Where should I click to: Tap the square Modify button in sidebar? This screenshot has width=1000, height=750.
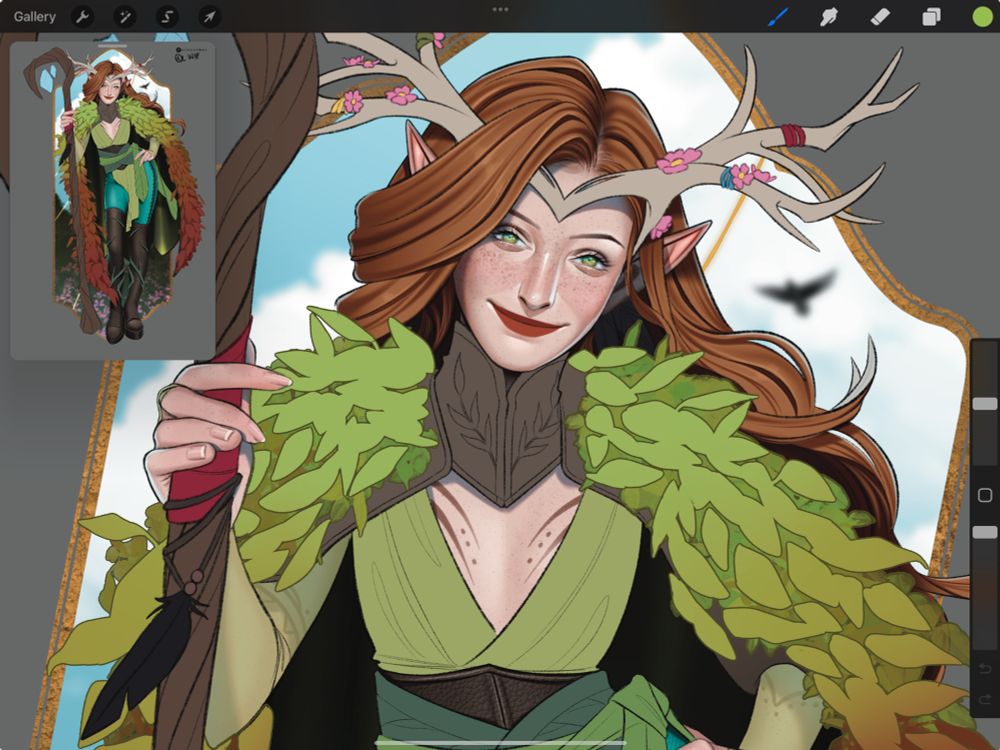click(x=984, y=496)
